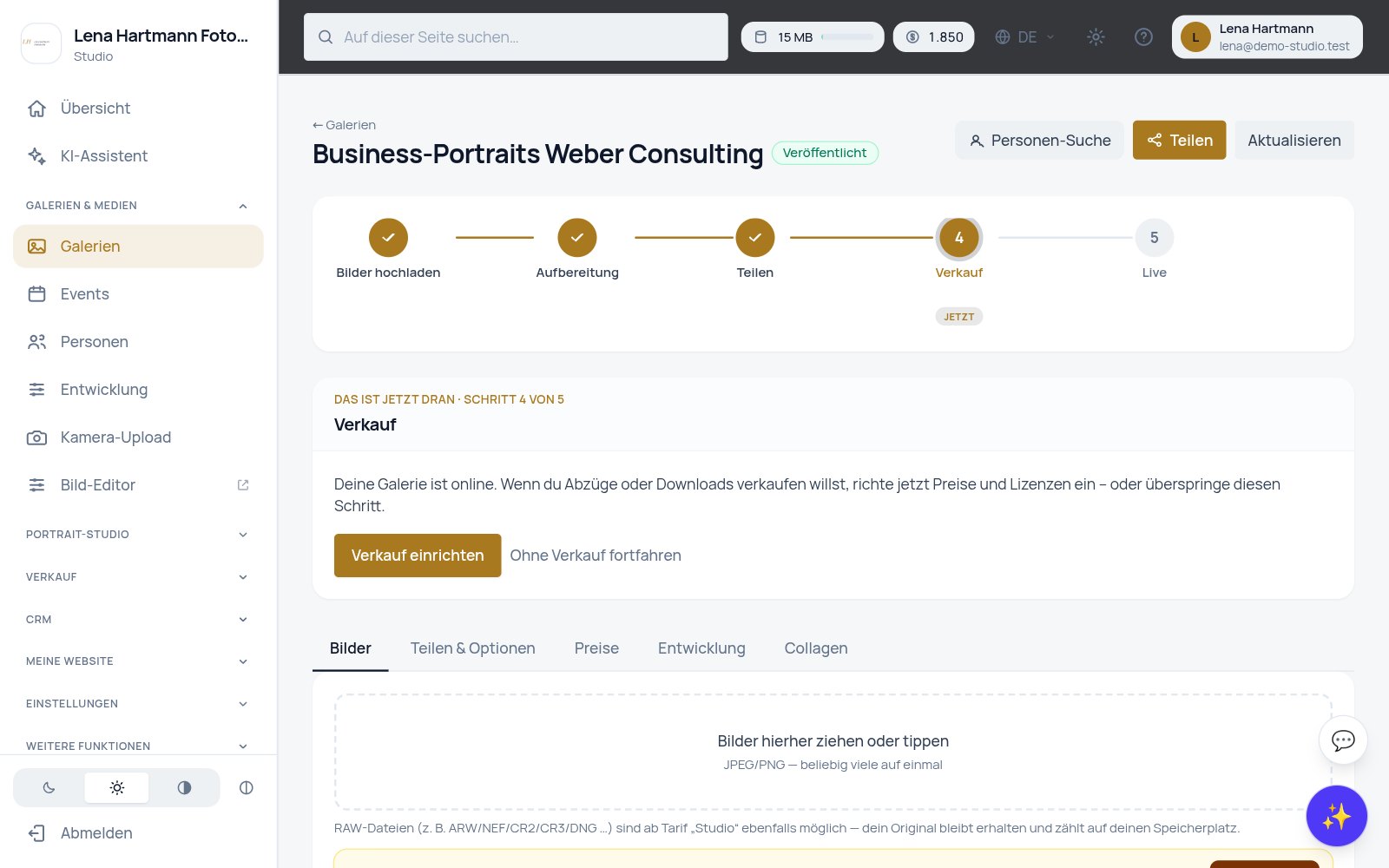Select light sun theme mode
The height and width of the screenshot is (868, 1389).
click(116, 788)
